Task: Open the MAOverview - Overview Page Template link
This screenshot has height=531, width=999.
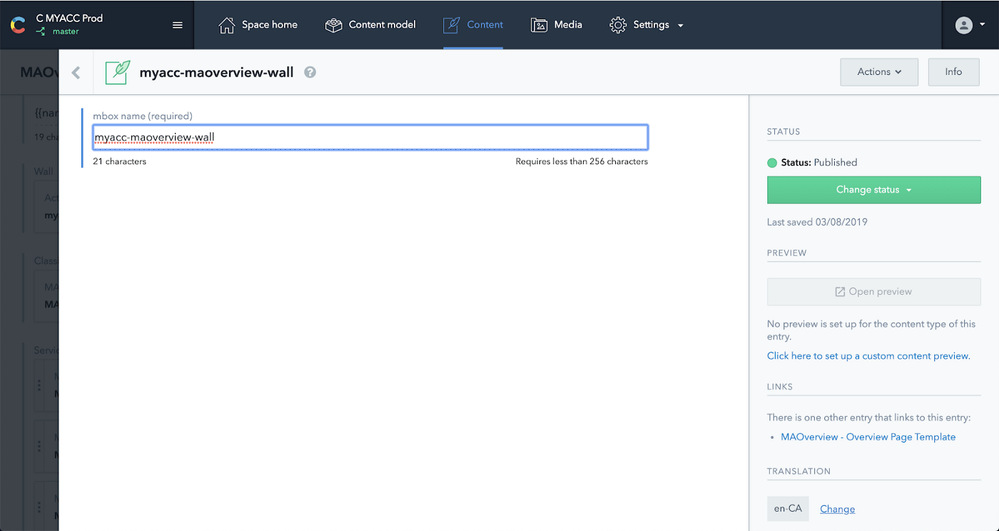Action: pos(868,437)
